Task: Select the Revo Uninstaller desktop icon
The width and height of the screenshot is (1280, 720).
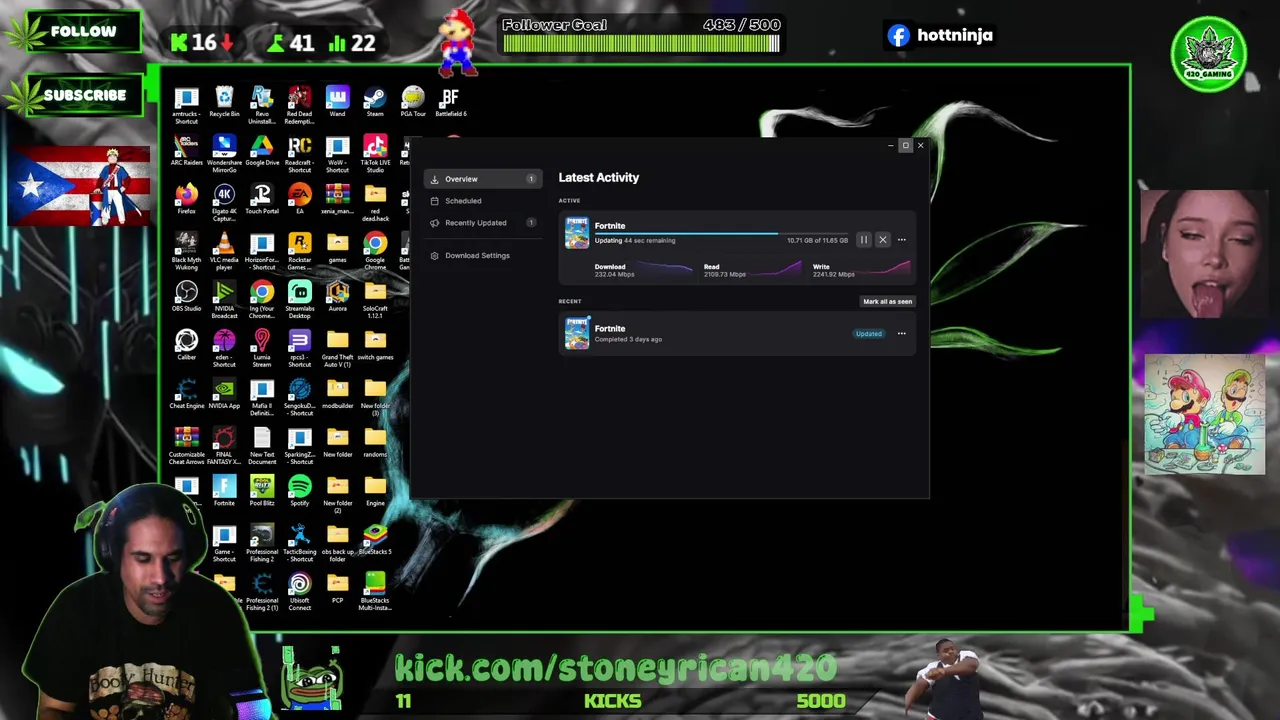Action: pyautogui.click(x=262, y=105)
